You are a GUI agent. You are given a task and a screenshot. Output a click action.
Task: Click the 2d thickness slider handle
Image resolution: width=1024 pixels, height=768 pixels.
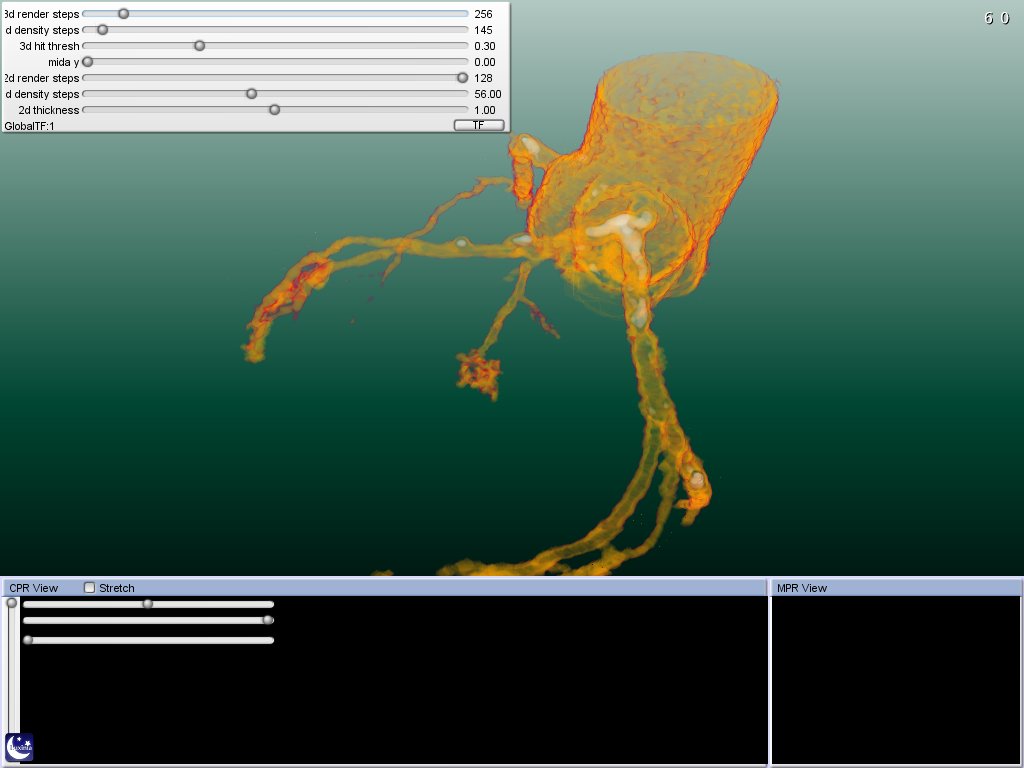[x=274, y=110]
